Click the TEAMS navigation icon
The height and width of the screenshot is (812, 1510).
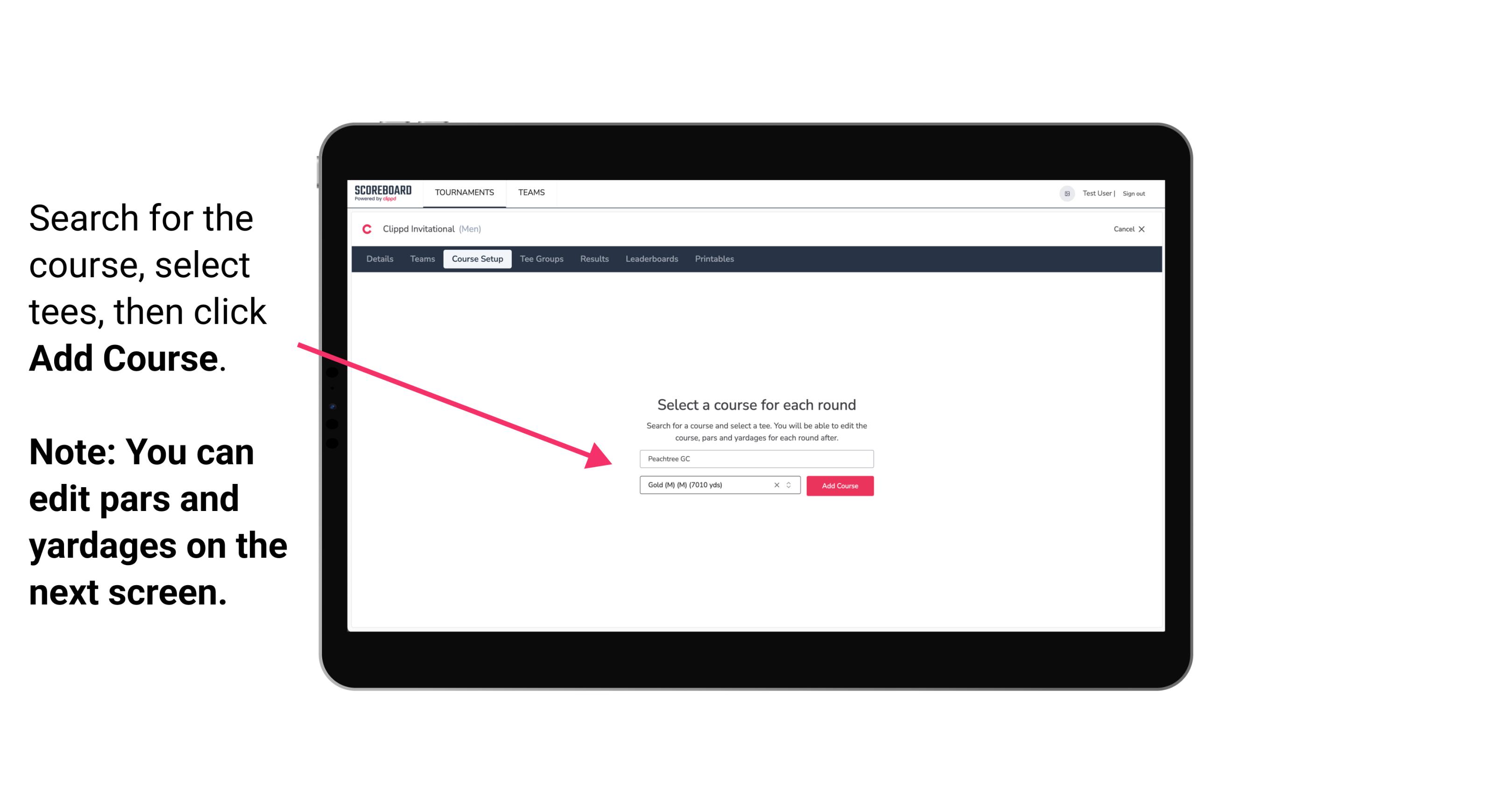point(529,192)
